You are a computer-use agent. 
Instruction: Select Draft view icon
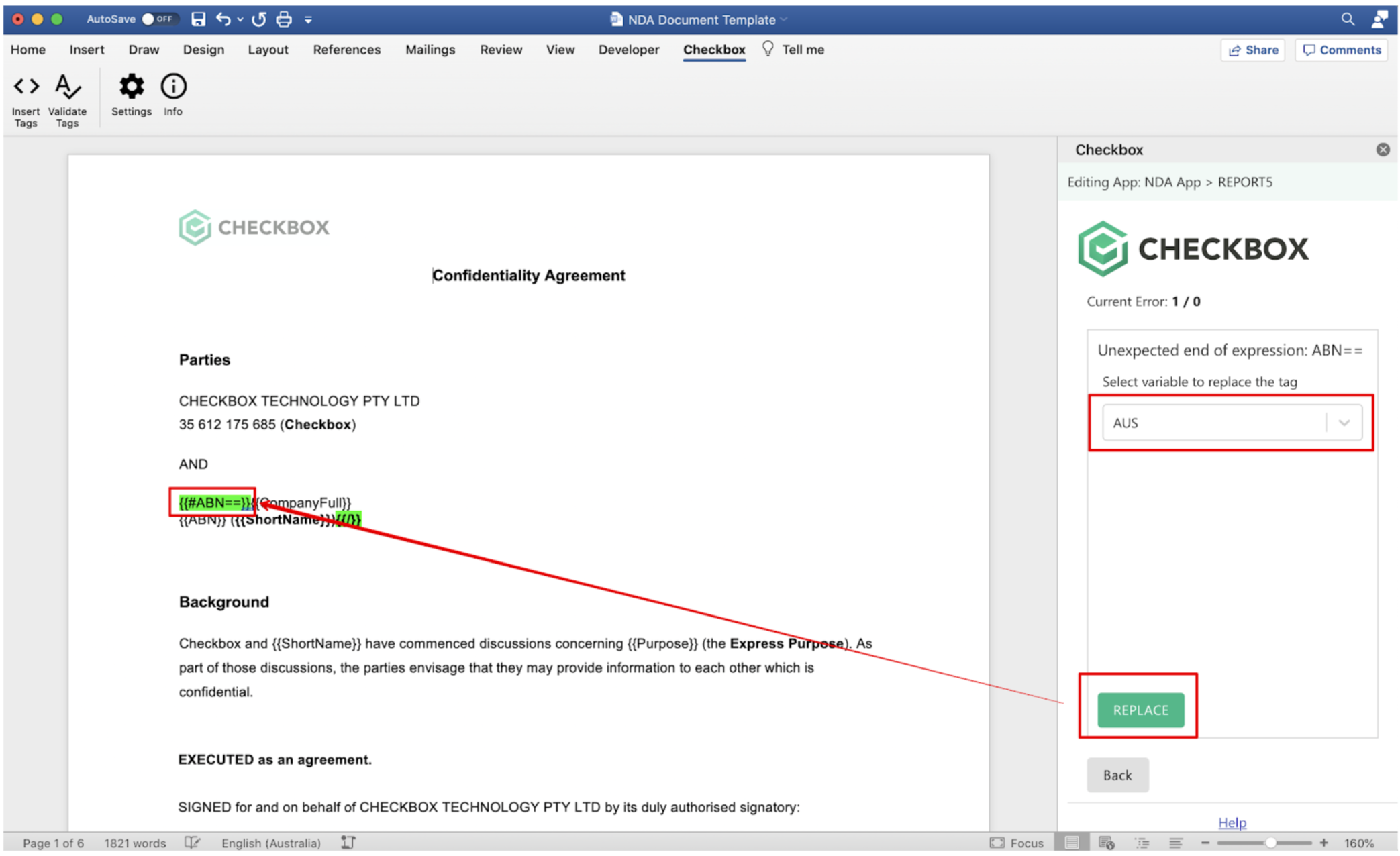[x=1176, y=843]
